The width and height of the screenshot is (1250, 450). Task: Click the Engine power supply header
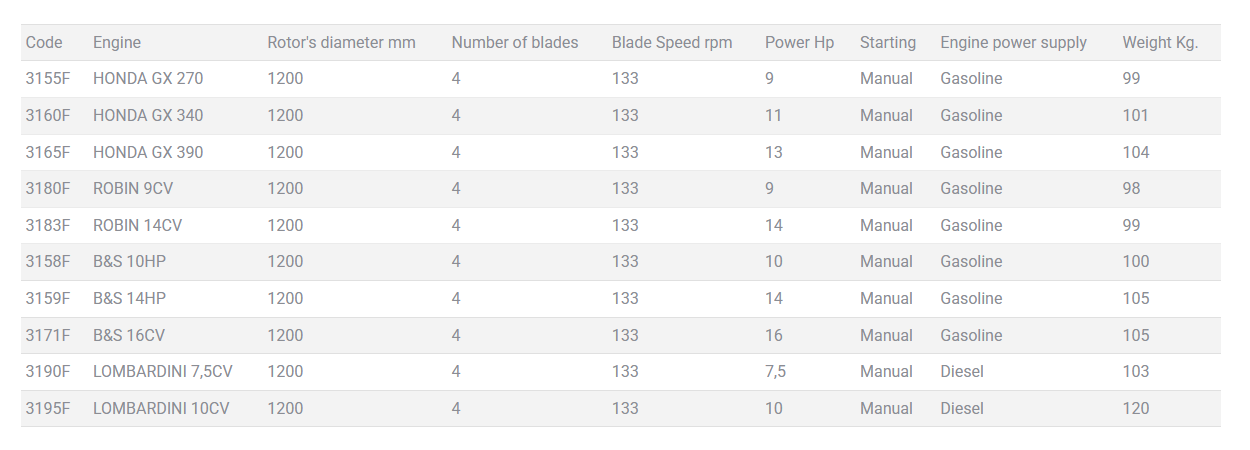pyautogui.click(x=1013, y=42)
